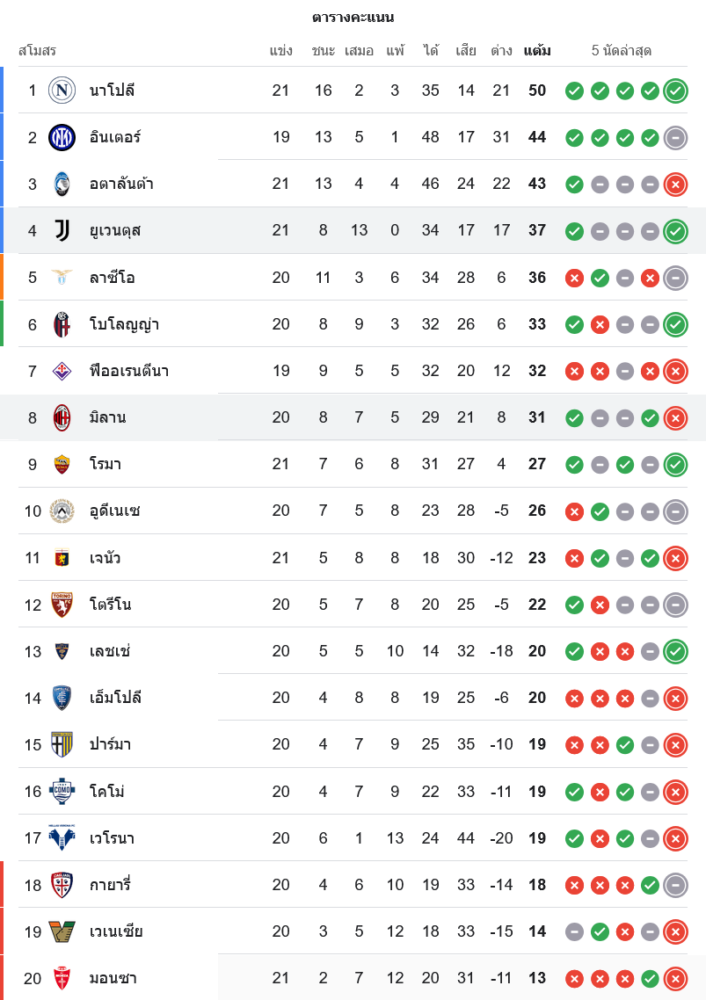Viewport: 706px width, 1000px height.
Task: Click the AC Milan crest icon
Action: tap(62, 417)
